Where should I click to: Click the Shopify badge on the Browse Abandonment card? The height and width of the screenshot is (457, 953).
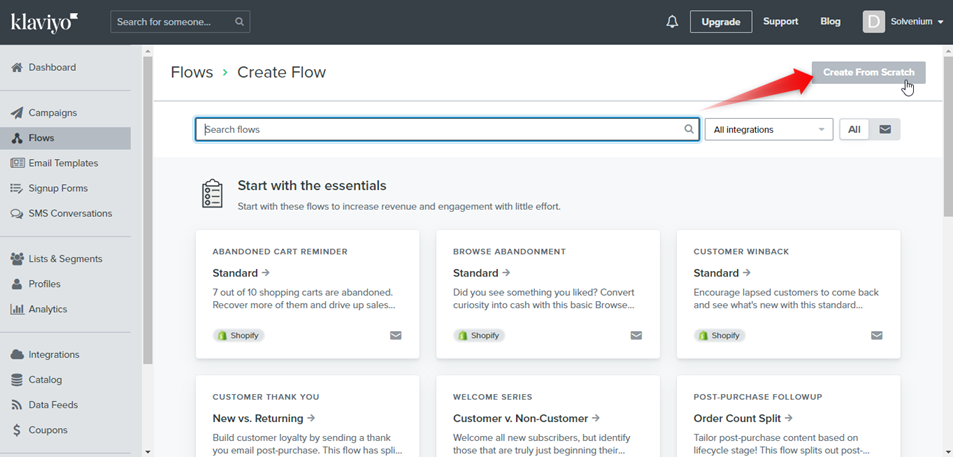(479, 336)
